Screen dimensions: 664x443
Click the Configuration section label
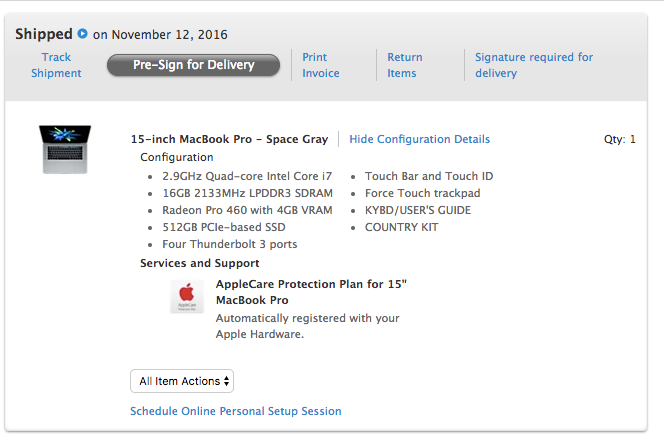pos(176,157)
